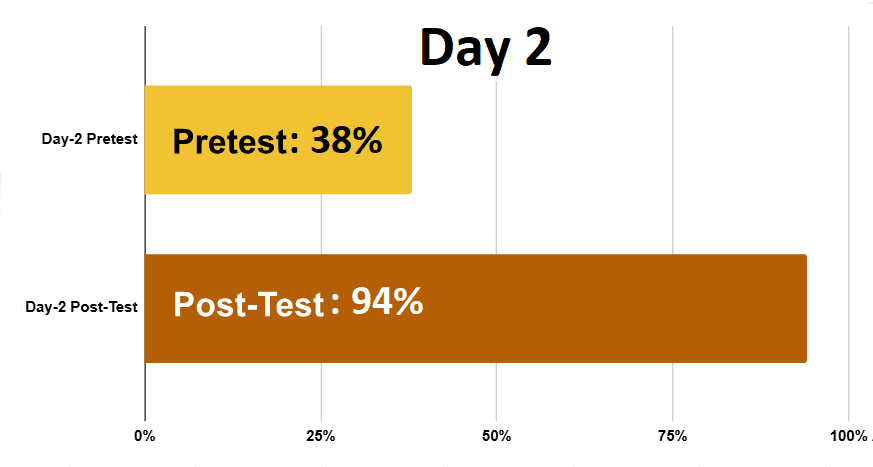Viewport: 873px width, 467px height.
Task: Click the right end of the Pretest bar
Action: click(x=409, y=140)
